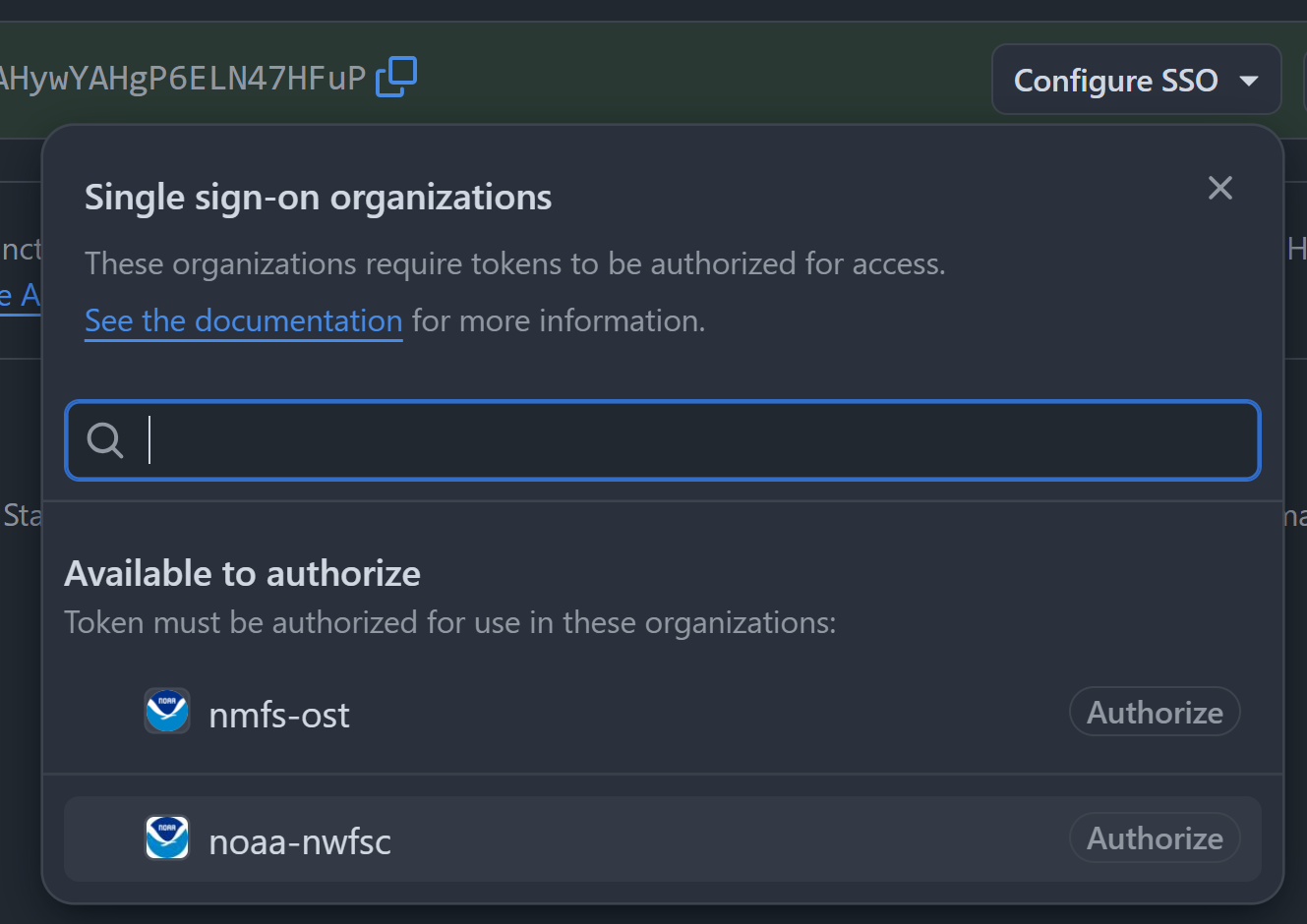Click the "Token must be authorized" description
The height and width of the screenshot is (924, 1307).
click(x=450, y=622)
